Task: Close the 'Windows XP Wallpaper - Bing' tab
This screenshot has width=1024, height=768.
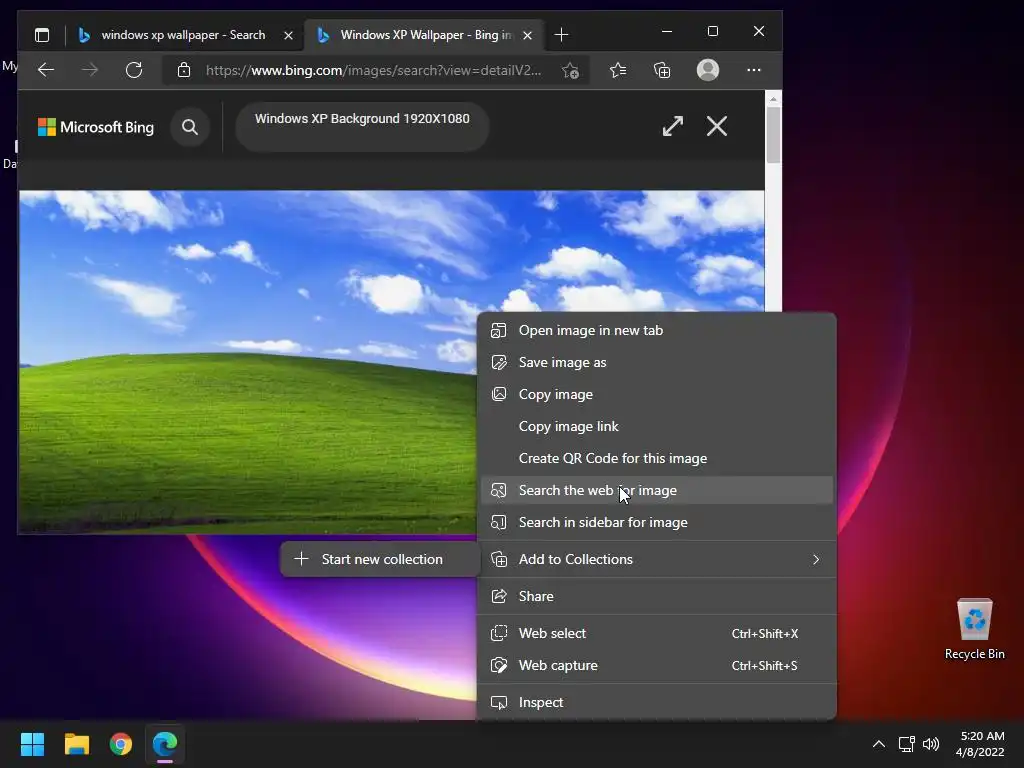Action: [528, 35]
